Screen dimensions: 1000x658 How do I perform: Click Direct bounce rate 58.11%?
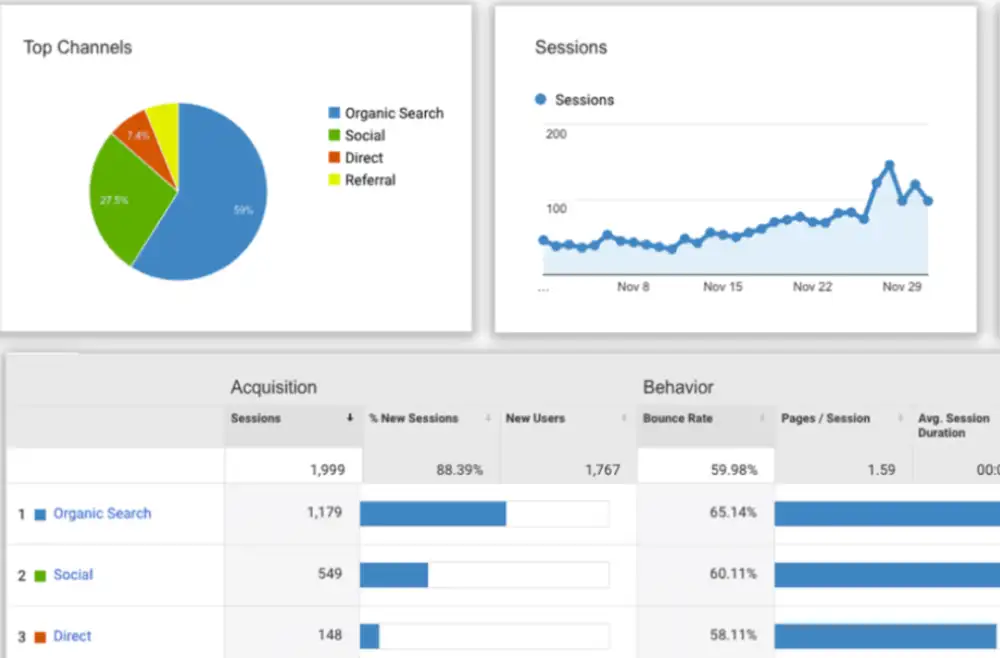tap(733, 634)
